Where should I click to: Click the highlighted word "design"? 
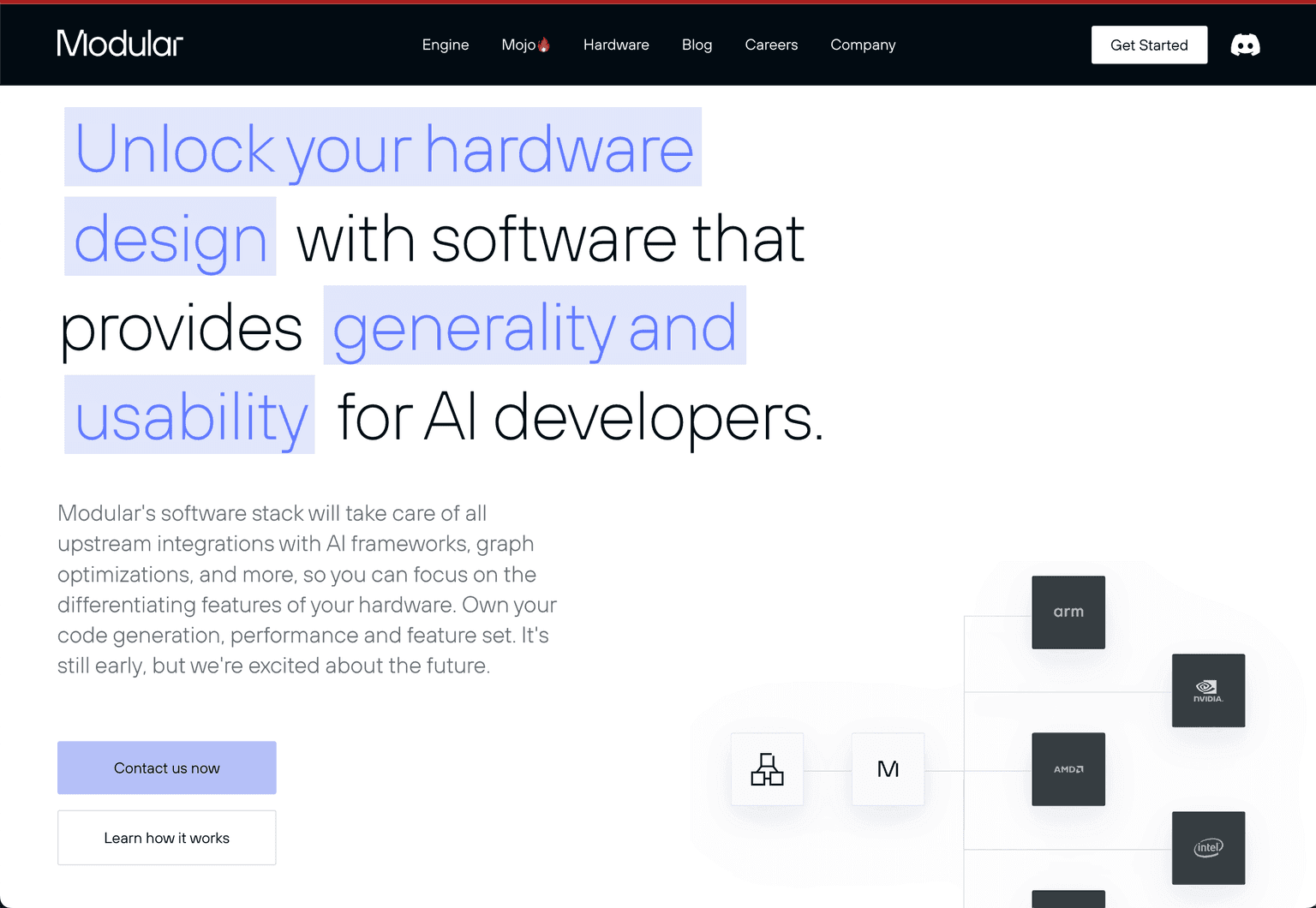click(x=170, y=237)
